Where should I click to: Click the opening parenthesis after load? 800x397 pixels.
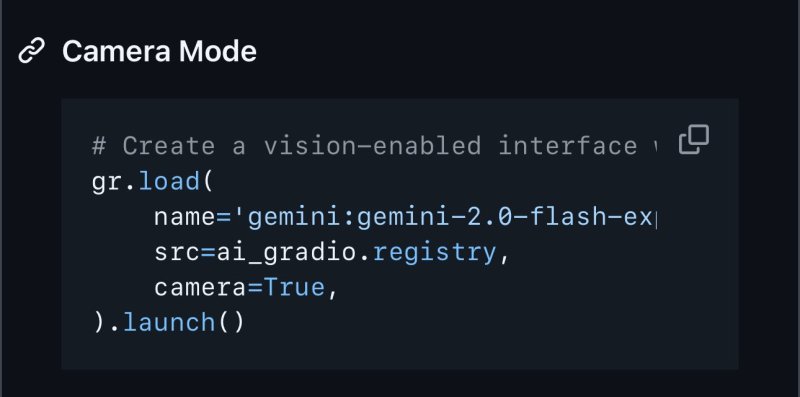pyautogui.click(x=208, y=182)
